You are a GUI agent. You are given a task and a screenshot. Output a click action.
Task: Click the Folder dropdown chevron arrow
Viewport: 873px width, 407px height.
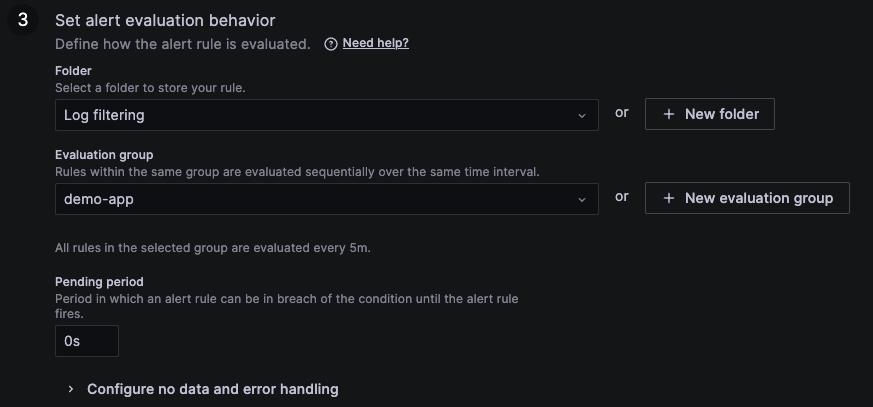tap(582, 115)
